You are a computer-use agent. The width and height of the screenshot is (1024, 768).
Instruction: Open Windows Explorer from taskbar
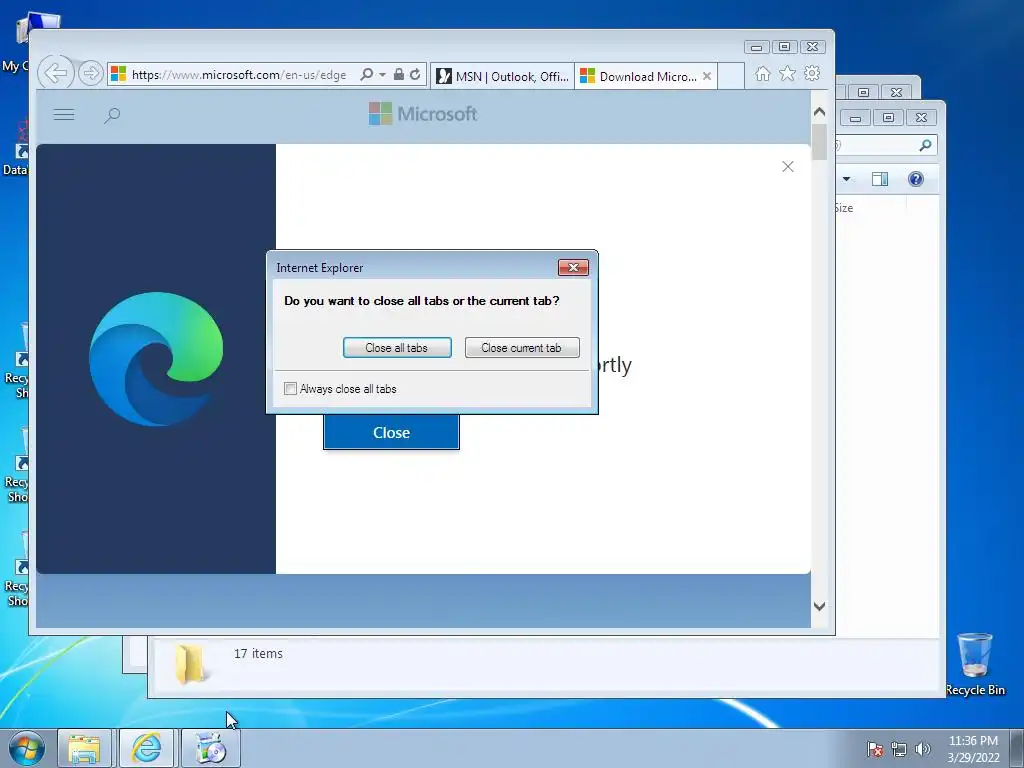[84, 748]
